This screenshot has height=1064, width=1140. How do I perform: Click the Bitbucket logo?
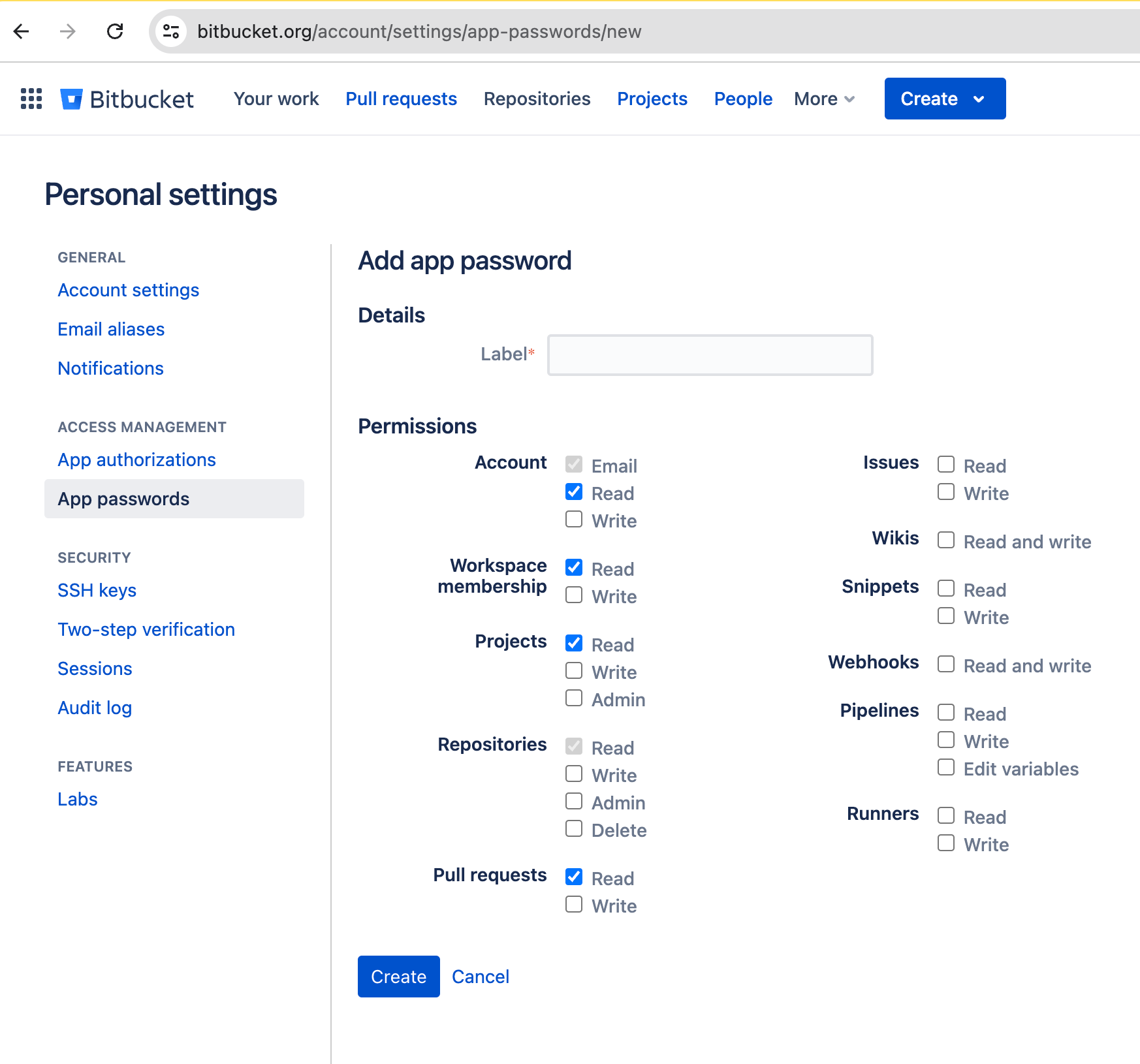[128, 99]
